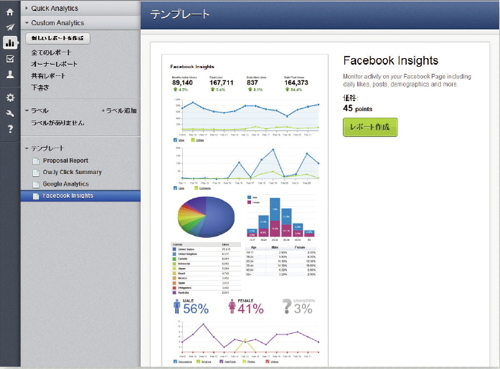Screen dimensions: 500x369
Task: Click the Google Analytics document icon
Action: (x=36, y=184)
